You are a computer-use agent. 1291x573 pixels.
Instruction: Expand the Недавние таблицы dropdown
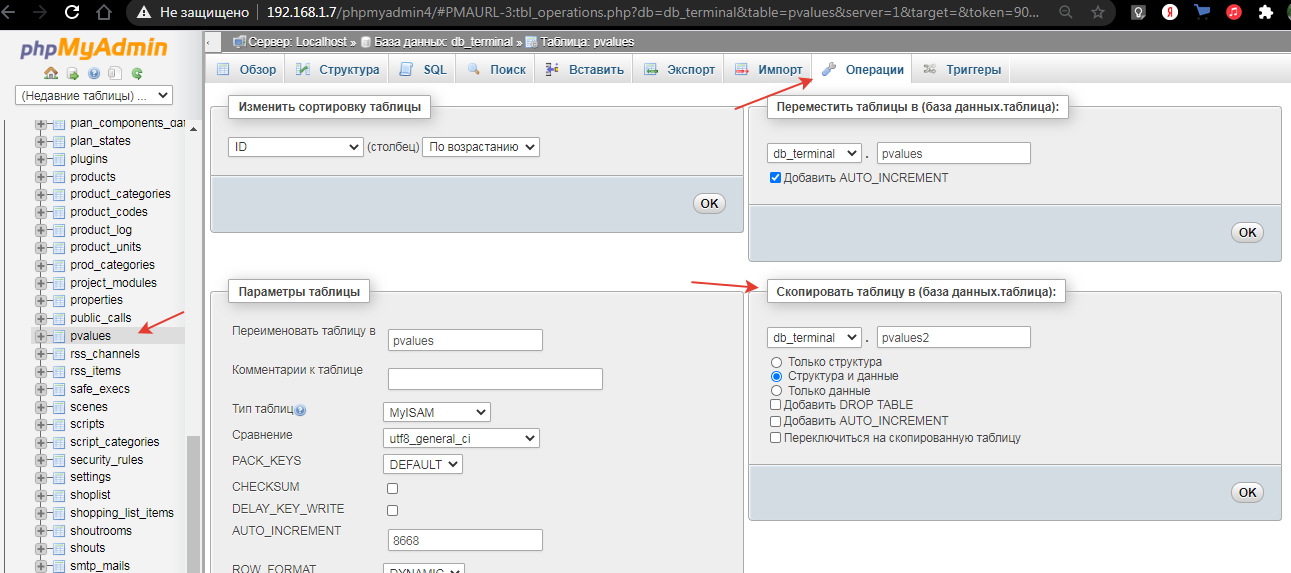point(95,96)
